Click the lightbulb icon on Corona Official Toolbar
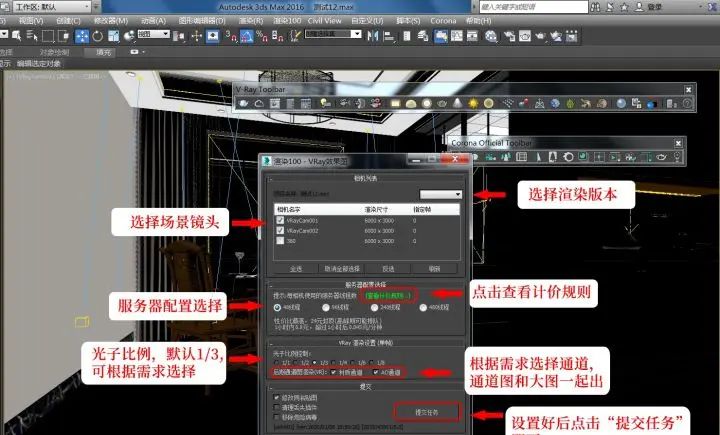The height and width of the screenshot is (435, 720). 677,157
